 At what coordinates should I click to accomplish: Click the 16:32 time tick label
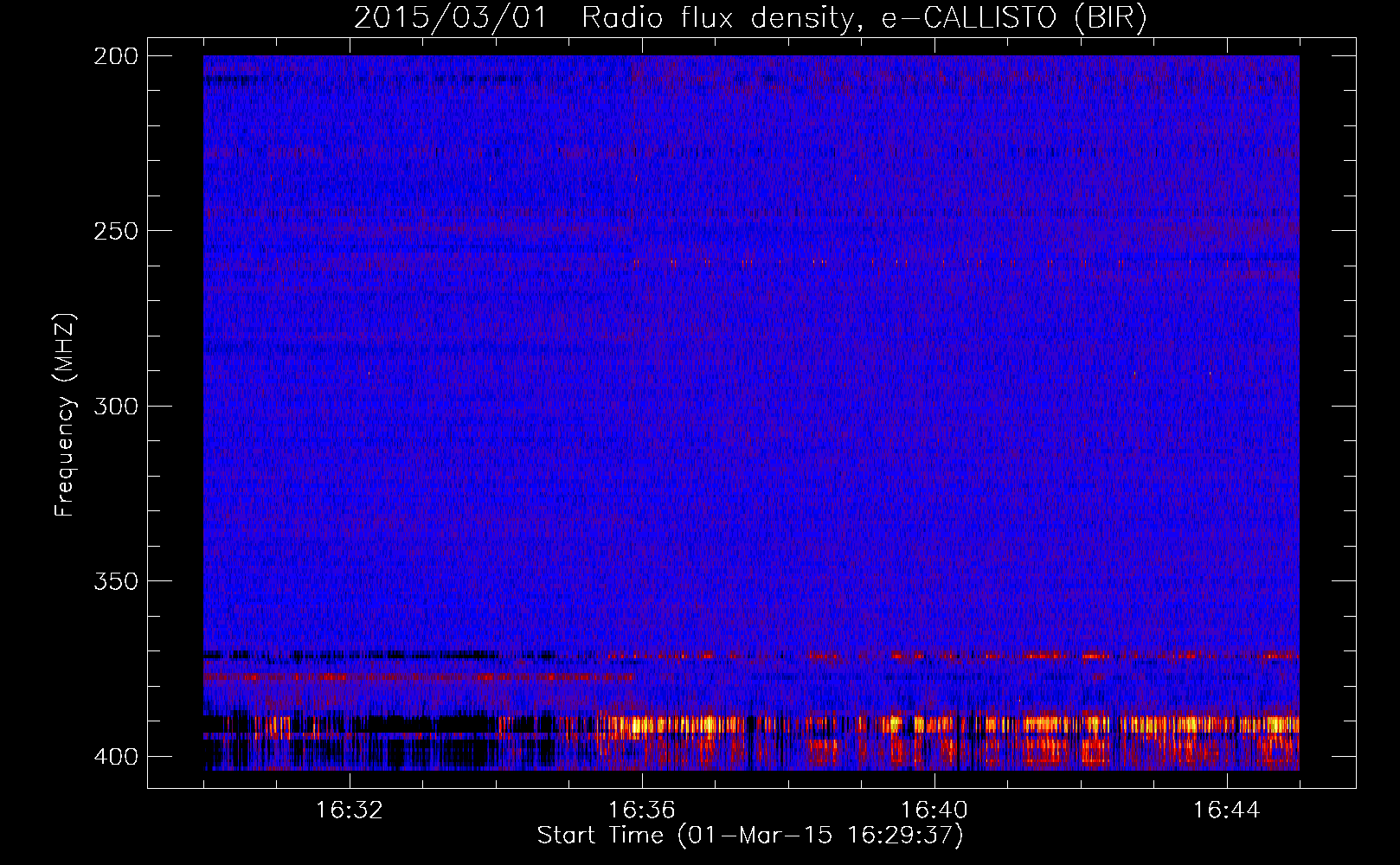[x=350, y=811]
